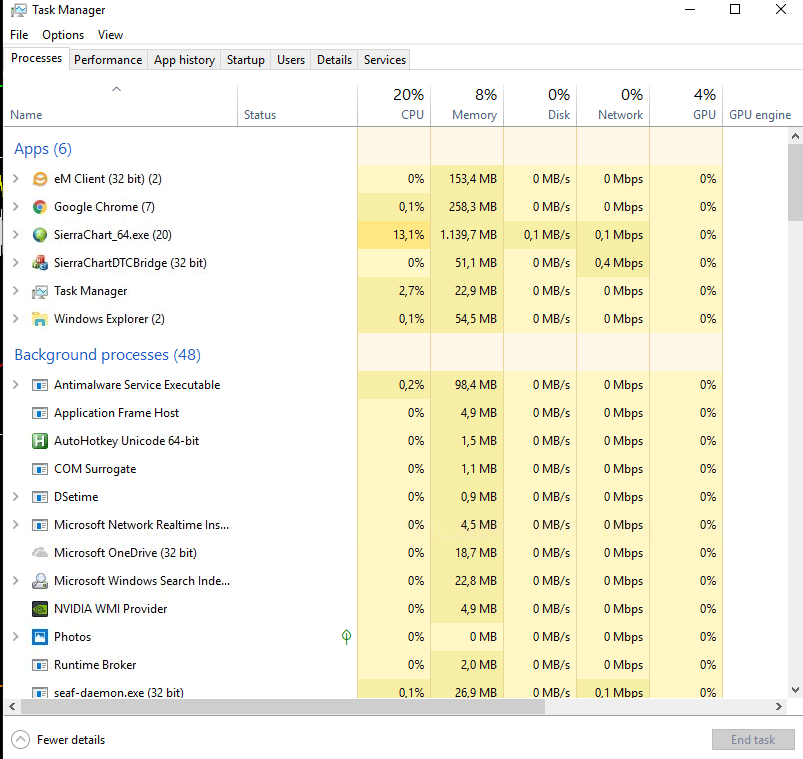This screenshot has width=803, height=759.
Task: Click the Windows Search Indexer icon
Action: [39, 581]
